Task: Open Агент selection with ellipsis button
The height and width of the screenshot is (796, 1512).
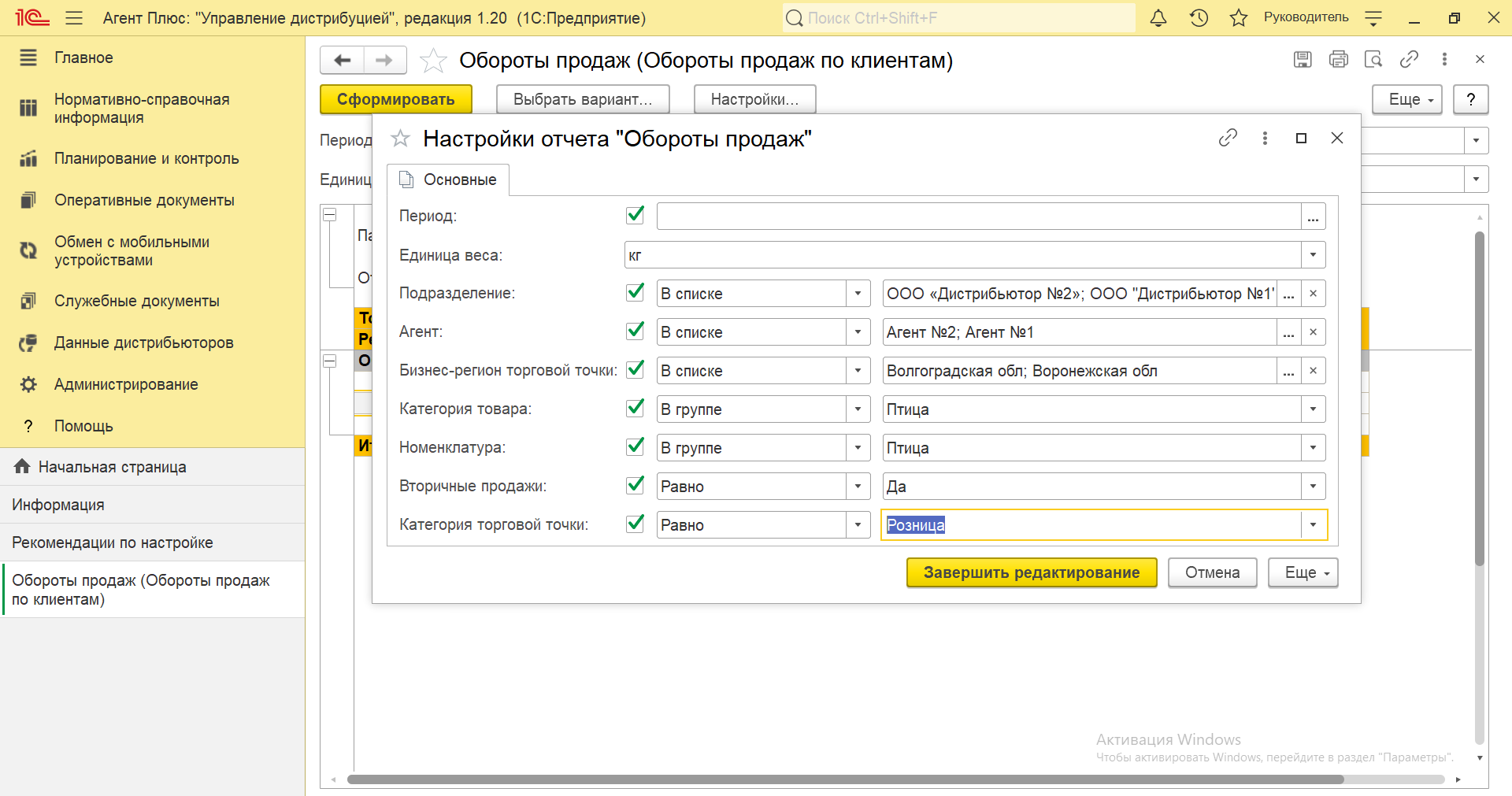Action: point(1288,332)
